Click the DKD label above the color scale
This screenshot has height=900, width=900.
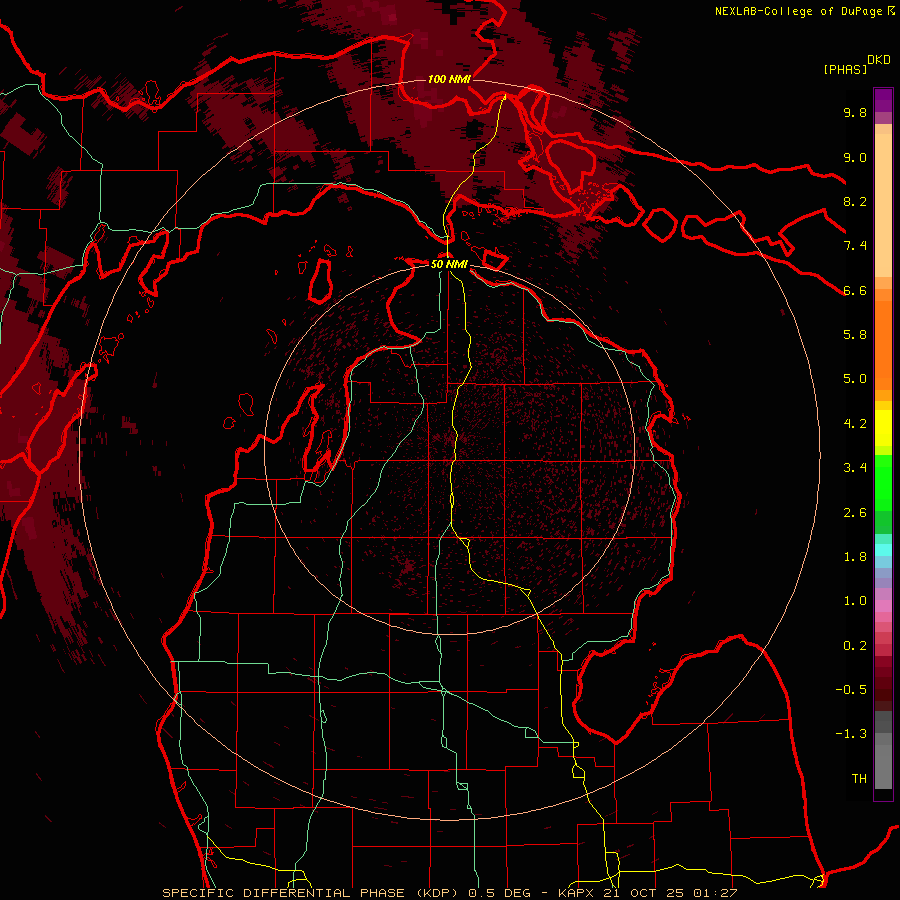point(879,60)
